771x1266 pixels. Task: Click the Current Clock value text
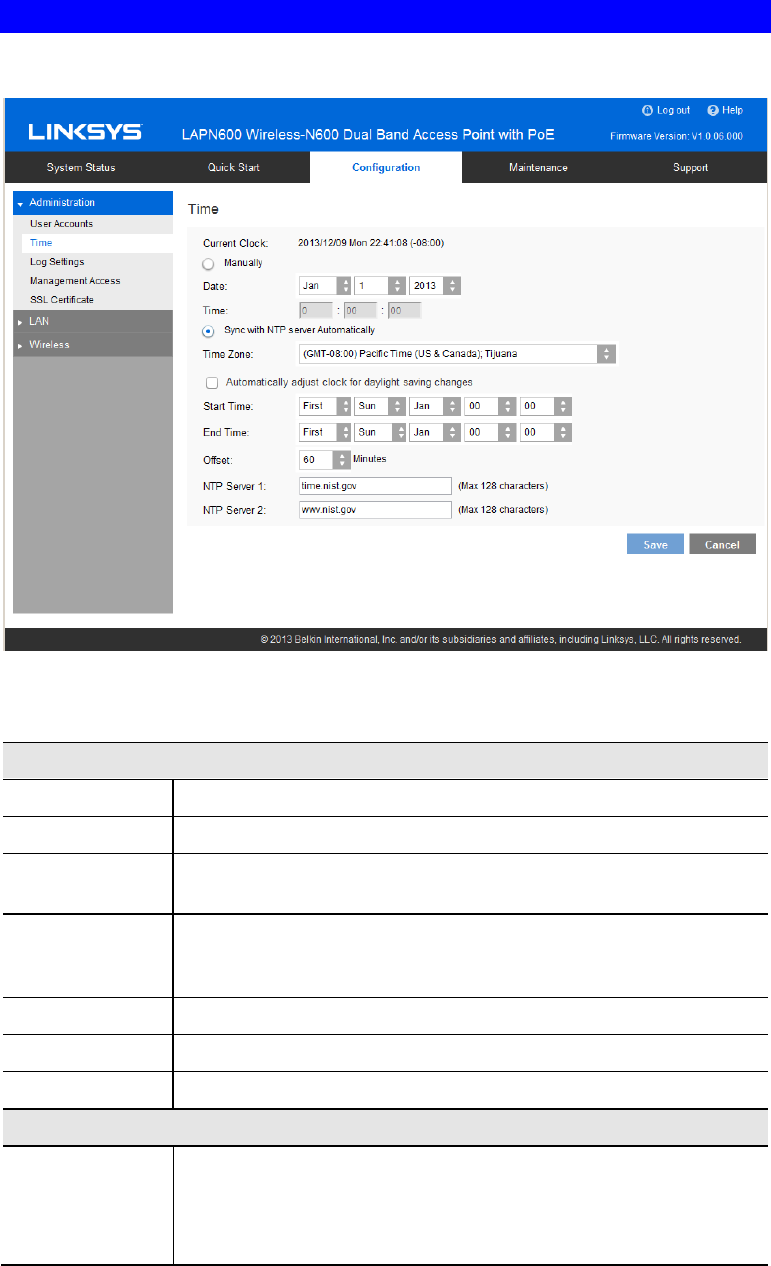tap(372, 242)
